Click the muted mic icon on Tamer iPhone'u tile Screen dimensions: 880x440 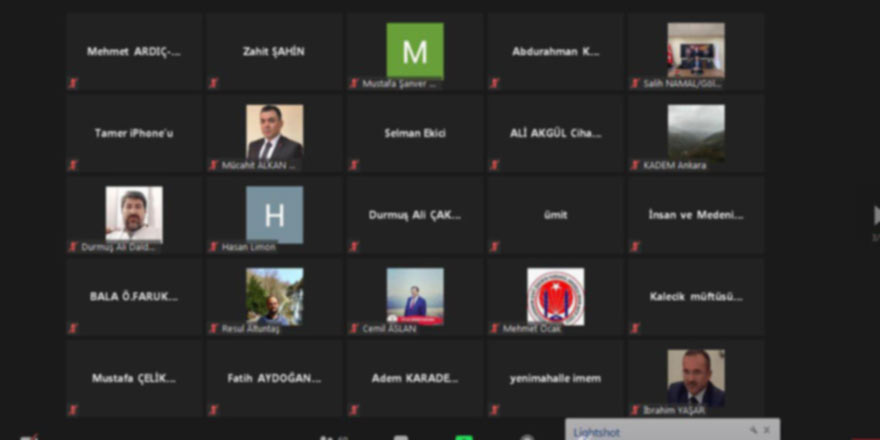pos(73,165)
